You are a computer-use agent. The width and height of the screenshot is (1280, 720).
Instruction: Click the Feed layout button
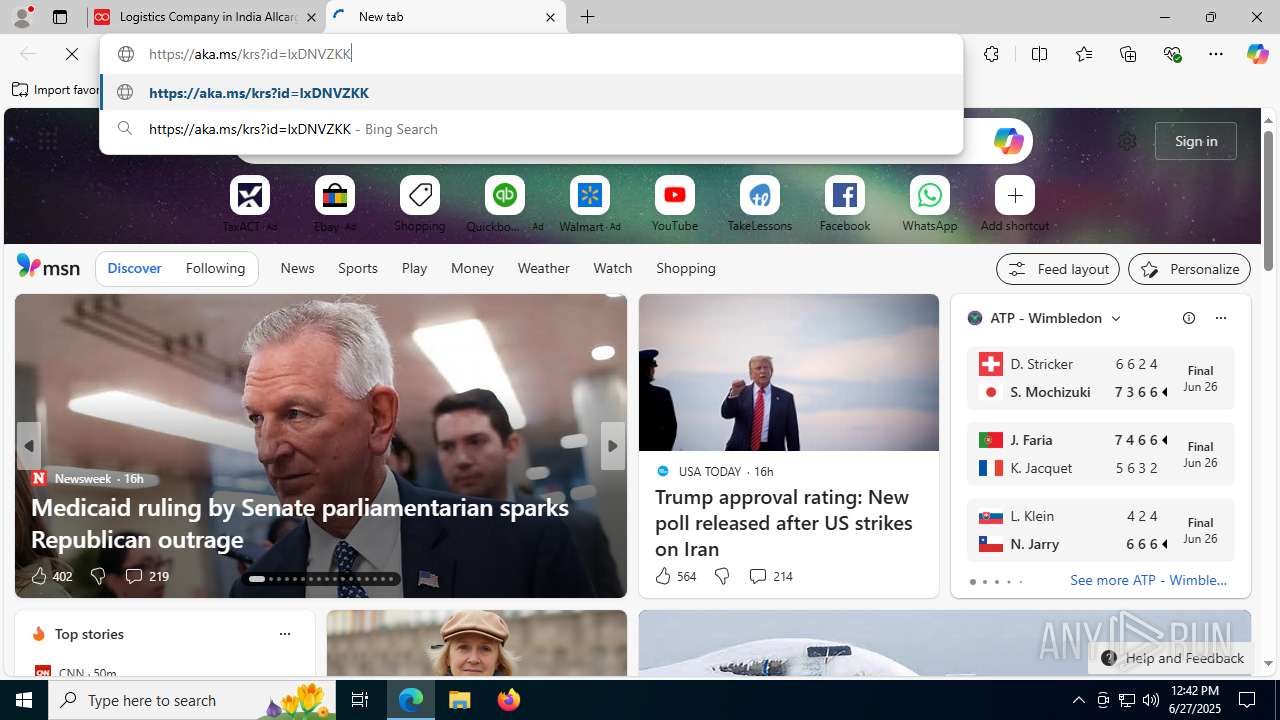click(x=1058, y=269)
